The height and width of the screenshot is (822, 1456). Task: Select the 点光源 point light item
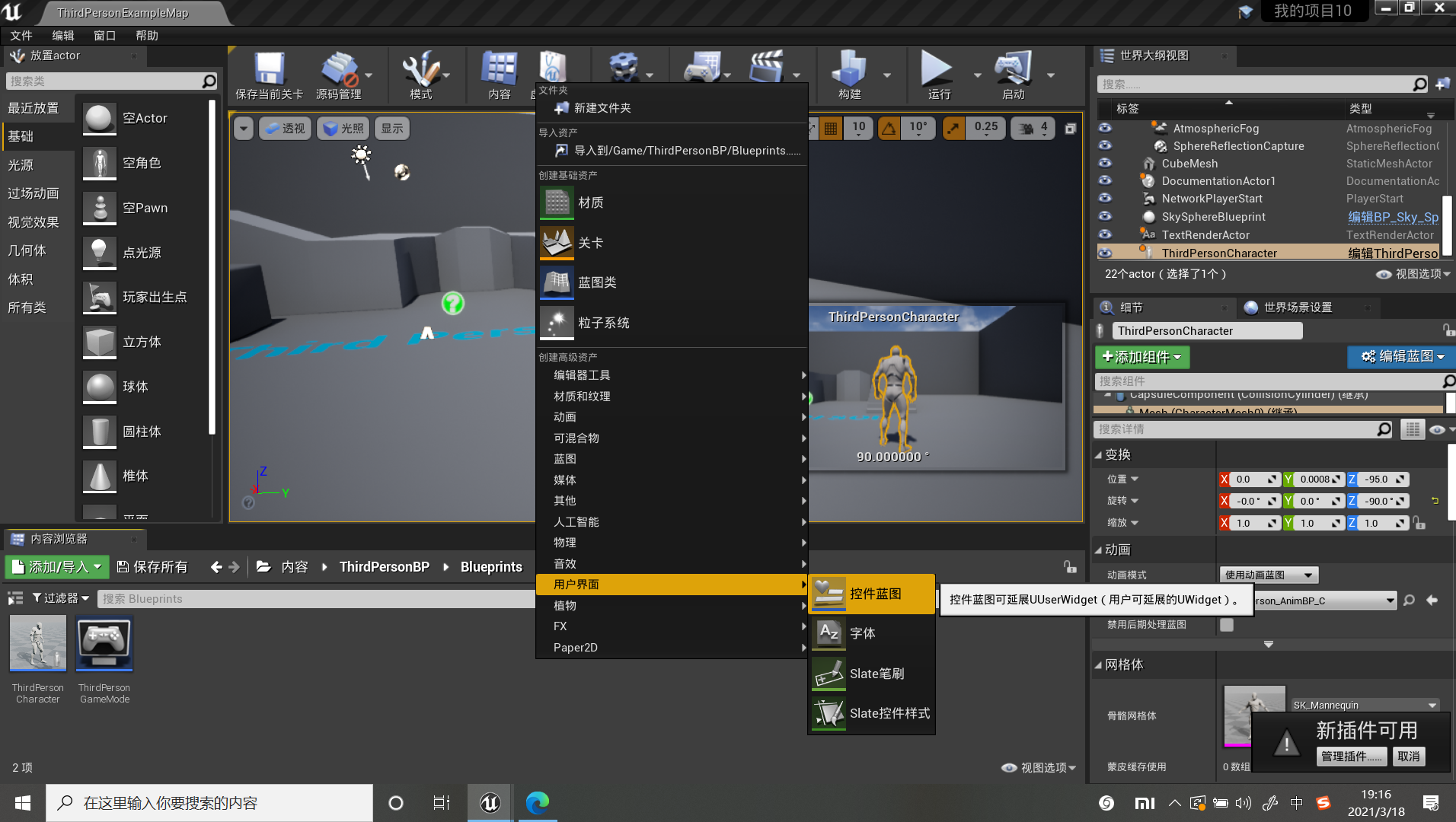coord(143,252)
